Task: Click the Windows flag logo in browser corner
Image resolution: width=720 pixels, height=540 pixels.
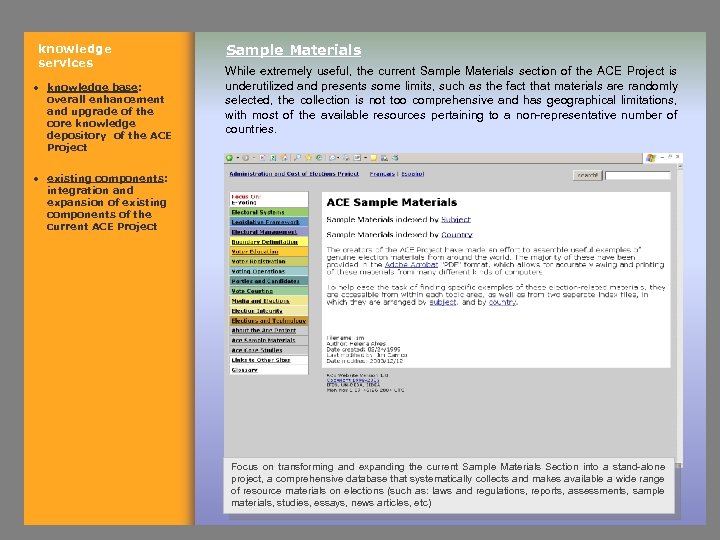Action: click(x=651, y=158)
